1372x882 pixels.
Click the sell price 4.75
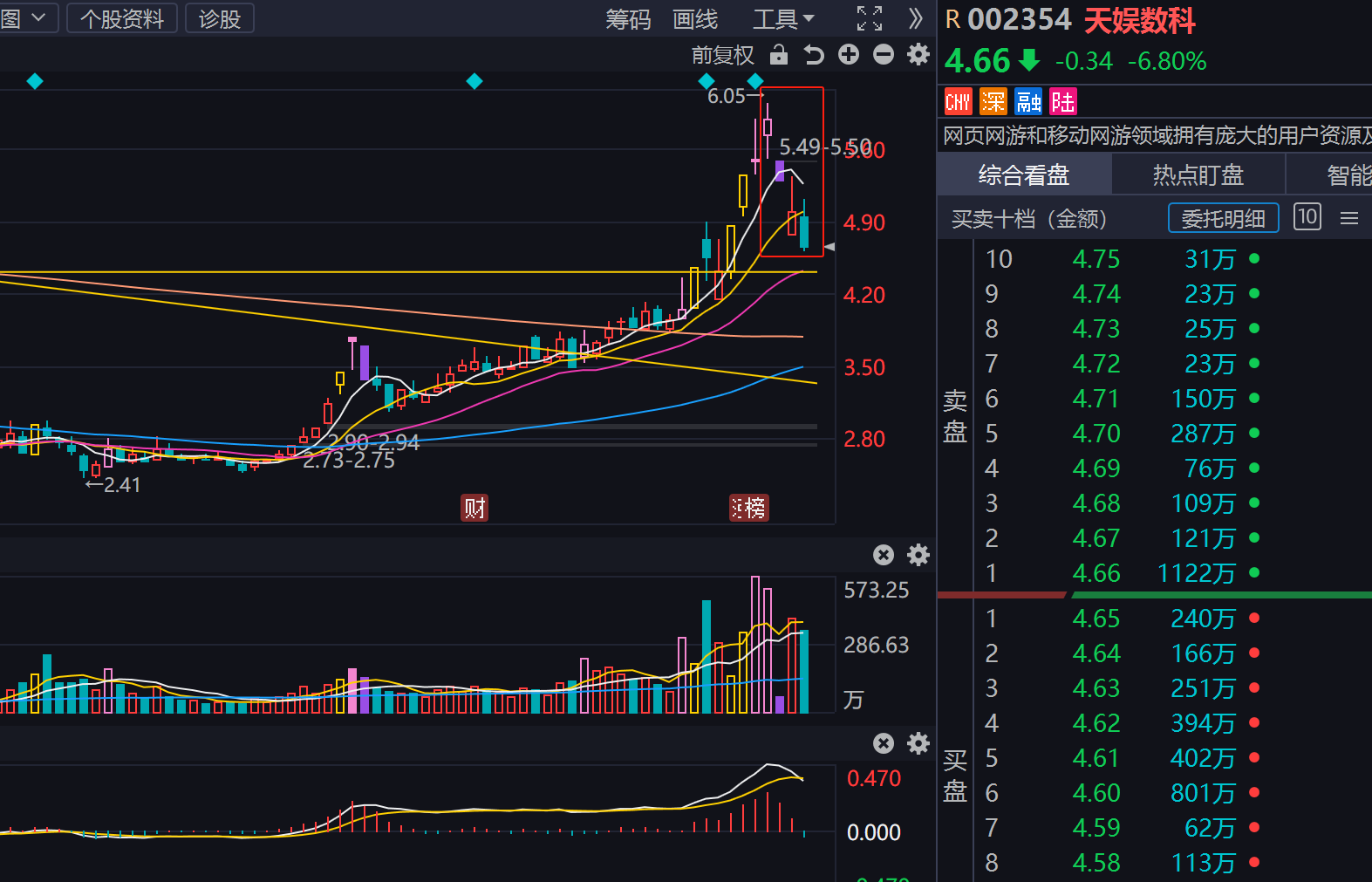click(x=1096, y=259)
